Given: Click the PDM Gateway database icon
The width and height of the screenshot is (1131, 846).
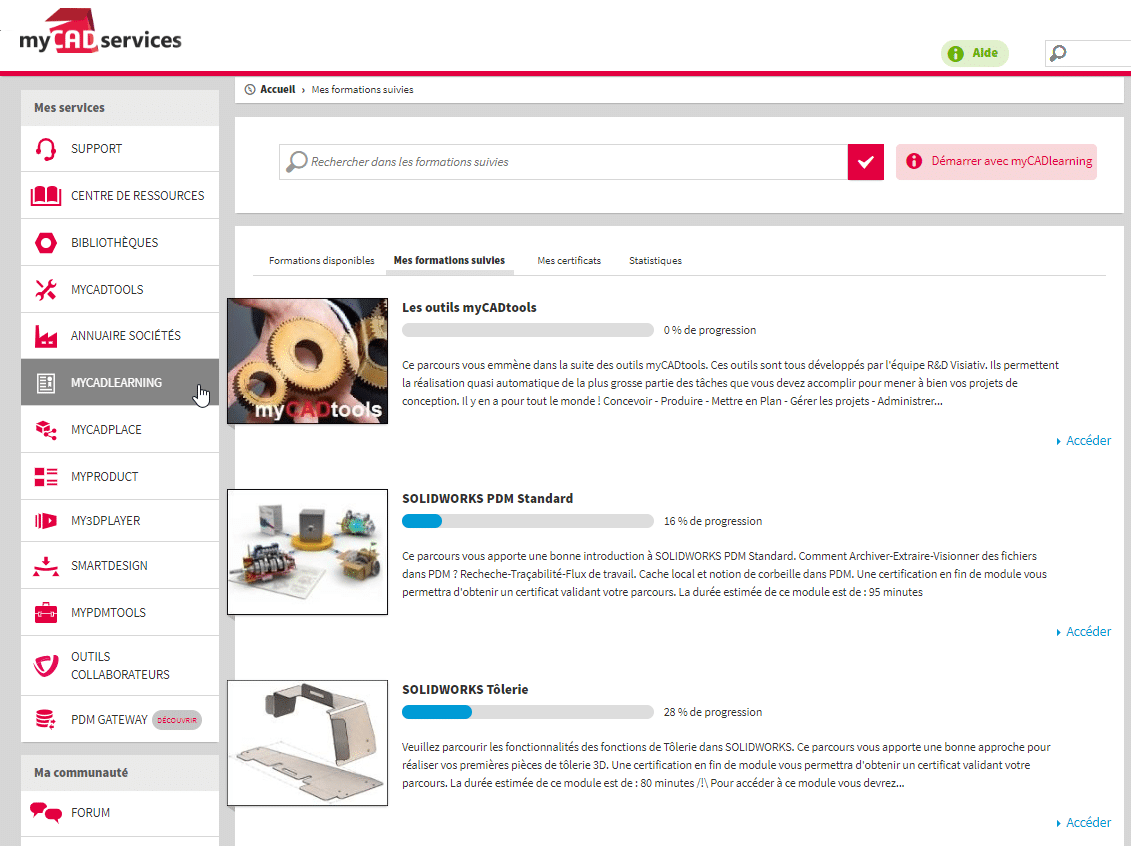Looking at the screenshot, I should [45, 720].
